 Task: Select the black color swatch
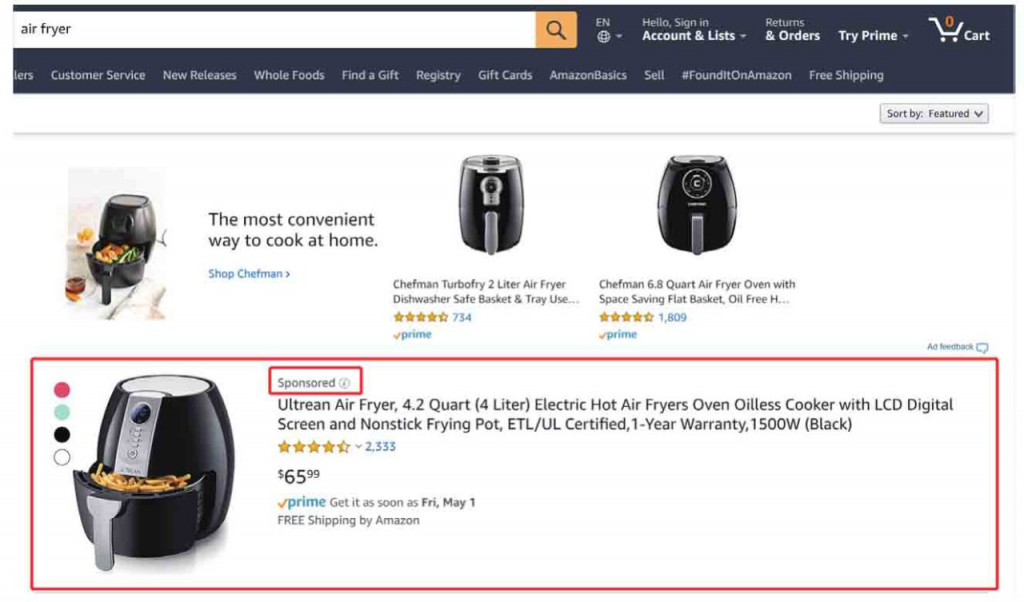[62, 434]
